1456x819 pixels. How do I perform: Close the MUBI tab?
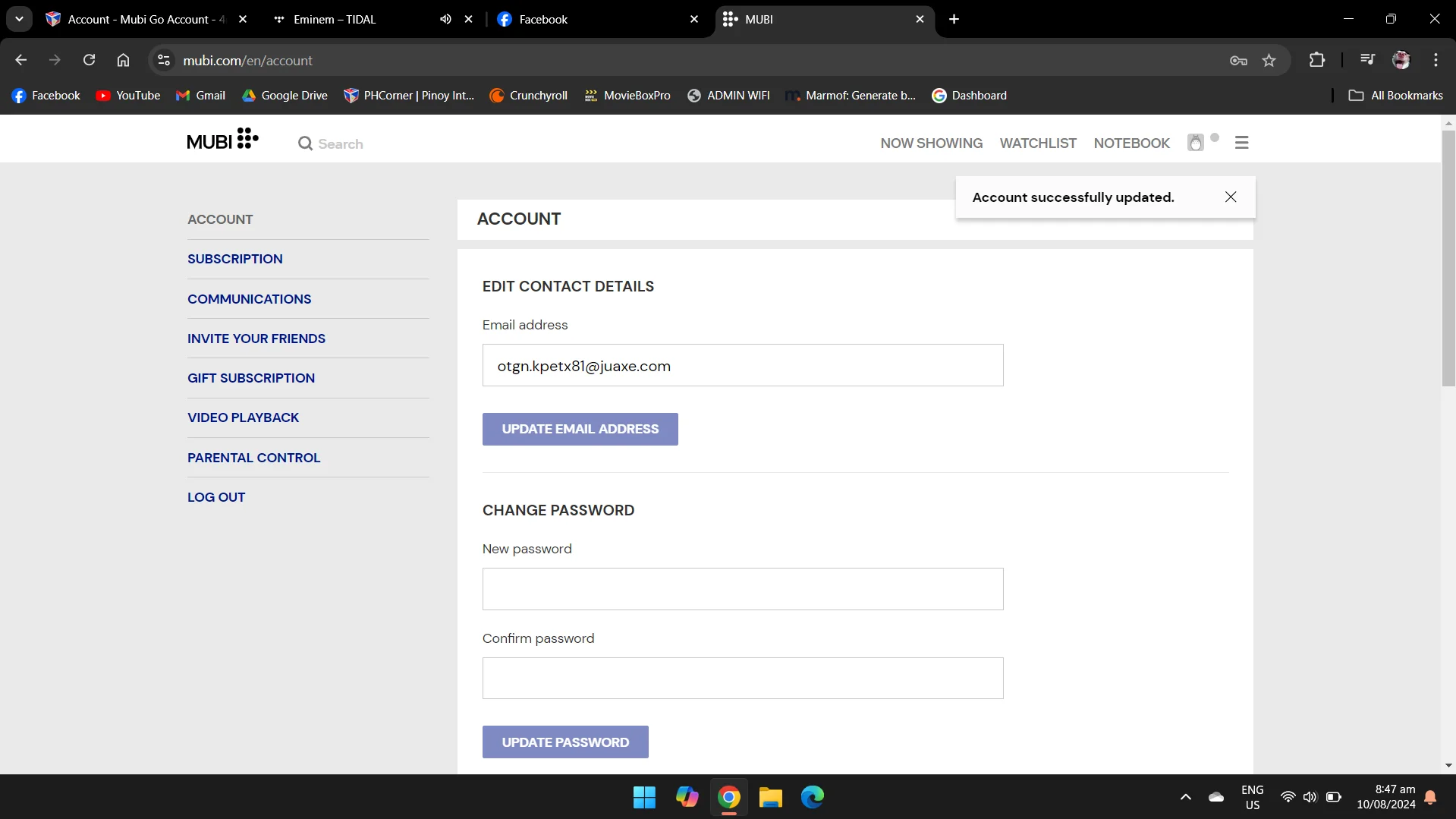click(920, 19)
